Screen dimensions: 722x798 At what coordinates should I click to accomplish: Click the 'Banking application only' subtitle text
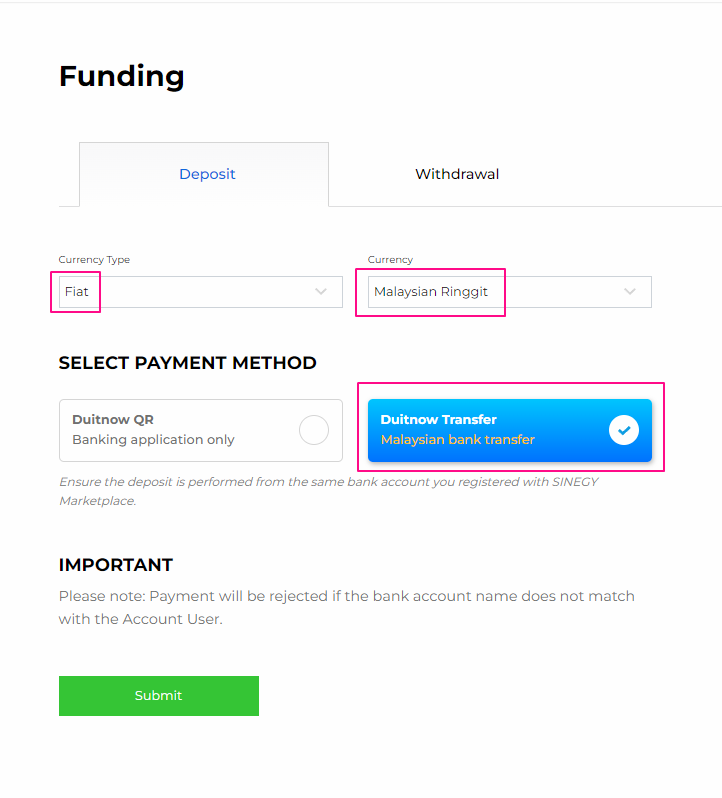click(153, 440)
